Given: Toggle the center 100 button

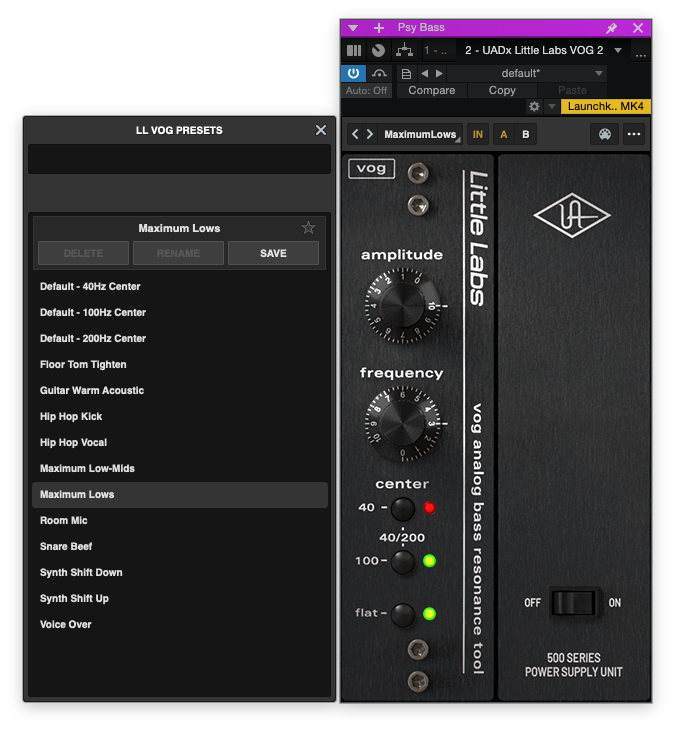Looking at the screenshot, I should click(x=403, y=561).
